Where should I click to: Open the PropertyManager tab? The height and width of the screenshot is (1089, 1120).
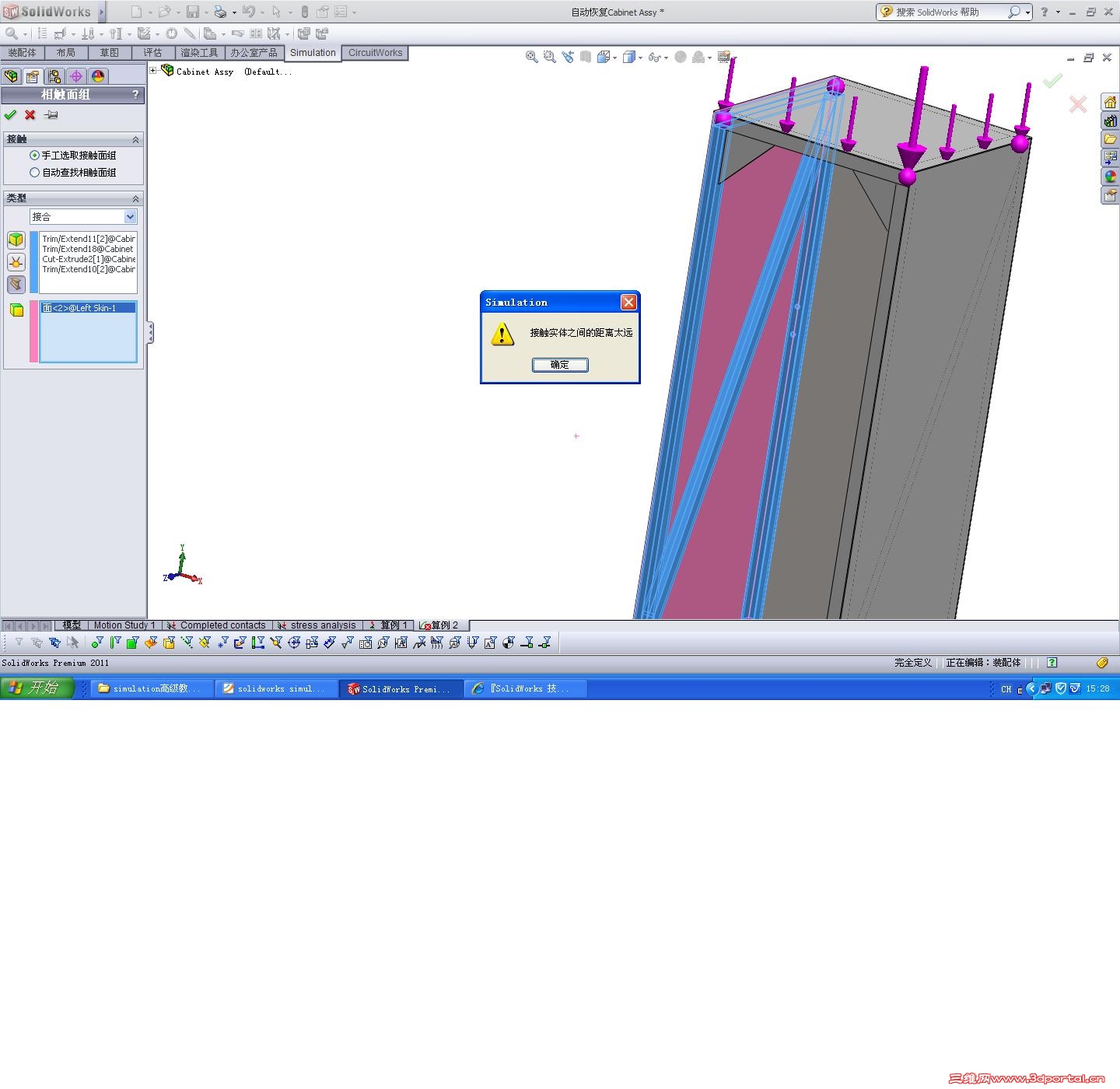(33, 76)
